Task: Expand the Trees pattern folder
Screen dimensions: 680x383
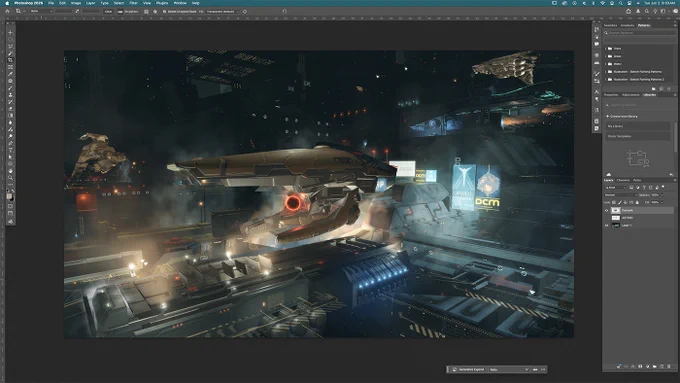Action: point(605,48)
